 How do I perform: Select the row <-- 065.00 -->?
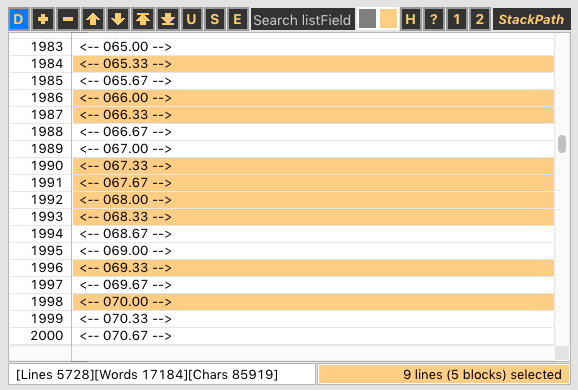pyautogui.click(x=313, y=47)
